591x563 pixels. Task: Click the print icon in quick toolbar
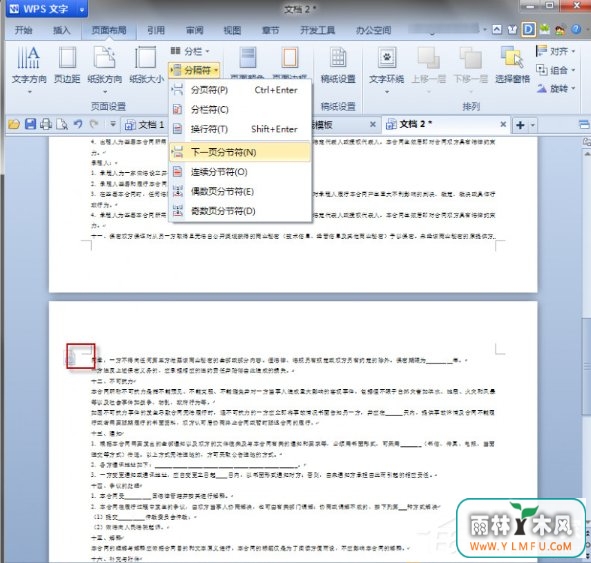pos(46,124)
